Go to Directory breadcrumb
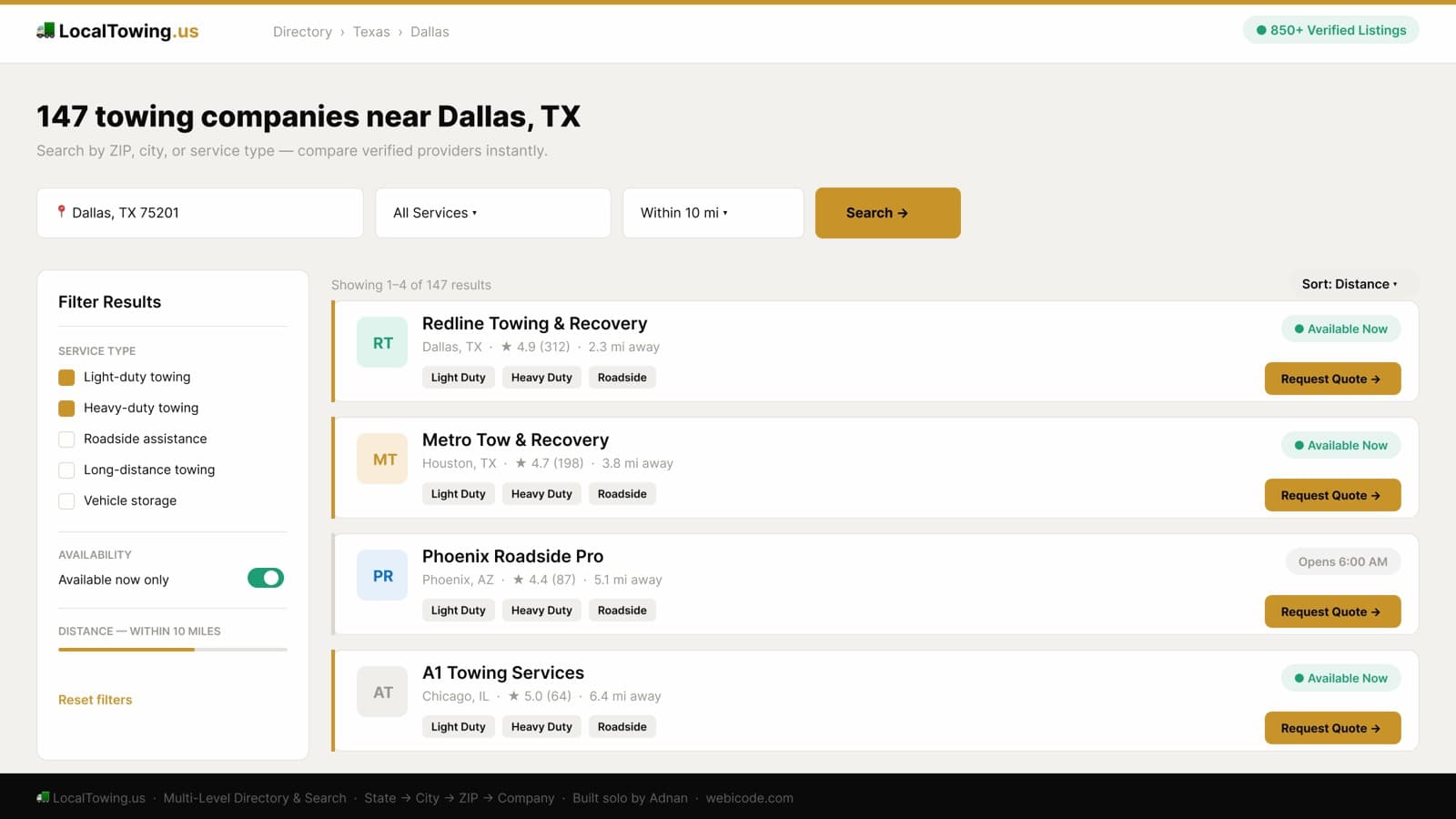The width and height of the screenshot is (1456, 819). click(x=302, y=32)
